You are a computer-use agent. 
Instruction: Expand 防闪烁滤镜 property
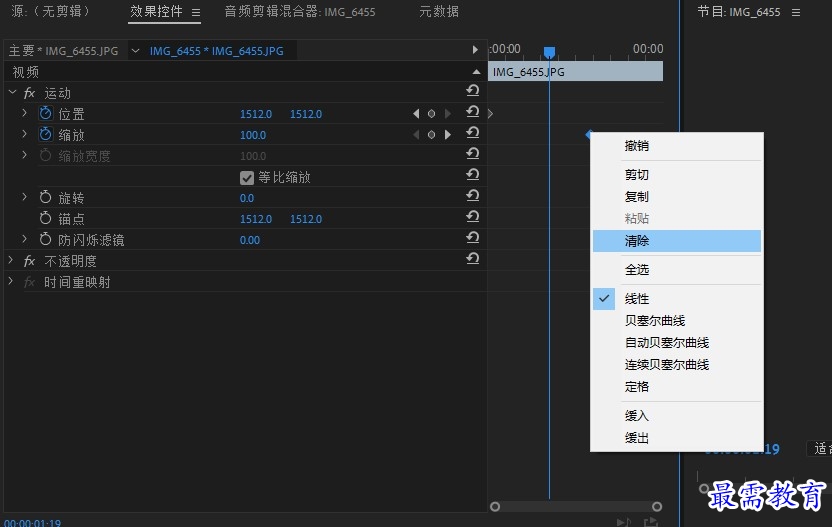point(24,239)
